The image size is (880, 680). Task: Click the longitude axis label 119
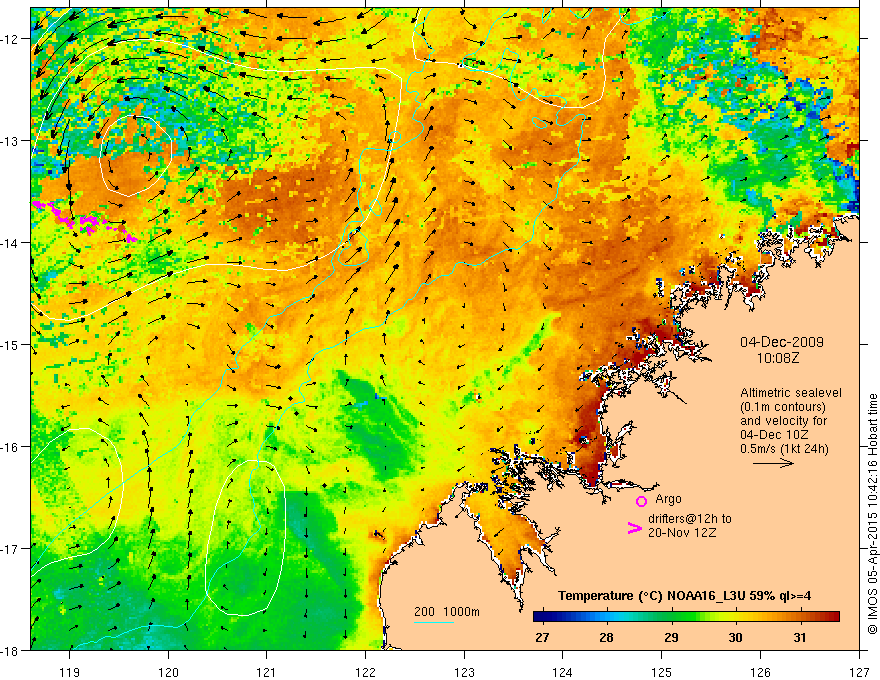point(70,672)
